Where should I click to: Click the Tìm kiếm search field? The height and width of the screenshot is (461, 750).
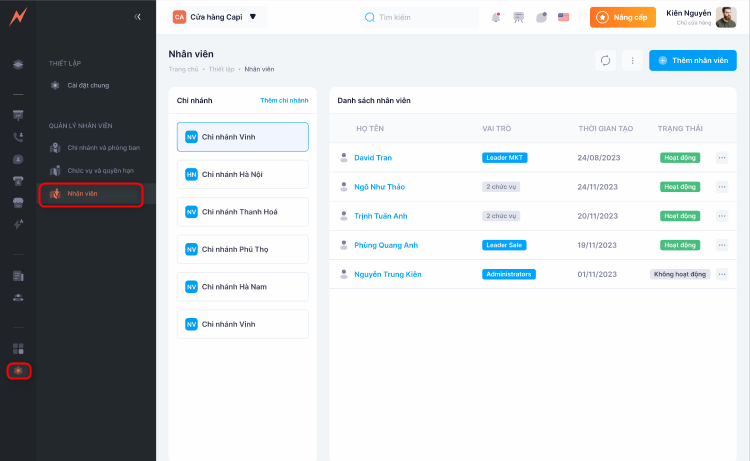pyautogui.click(x=420, y=17)
